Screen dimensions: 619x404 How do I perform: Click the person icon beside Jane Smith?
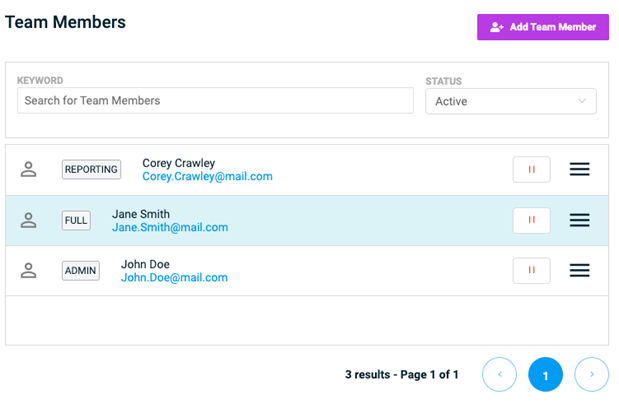click(x=28, y=220)
